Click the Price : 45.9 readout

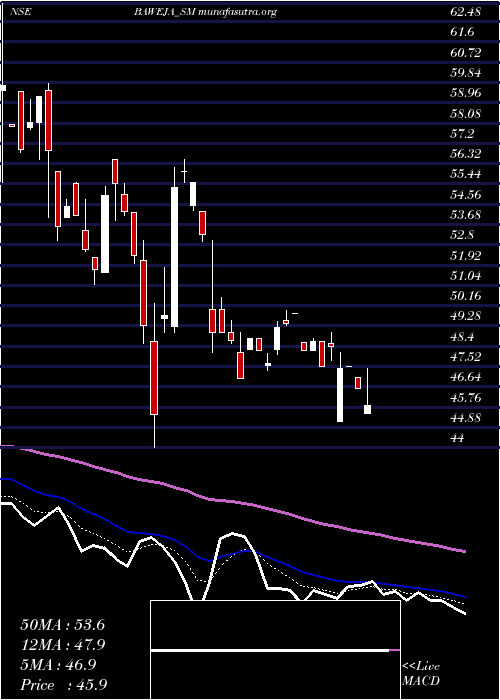tap(63, 685)
